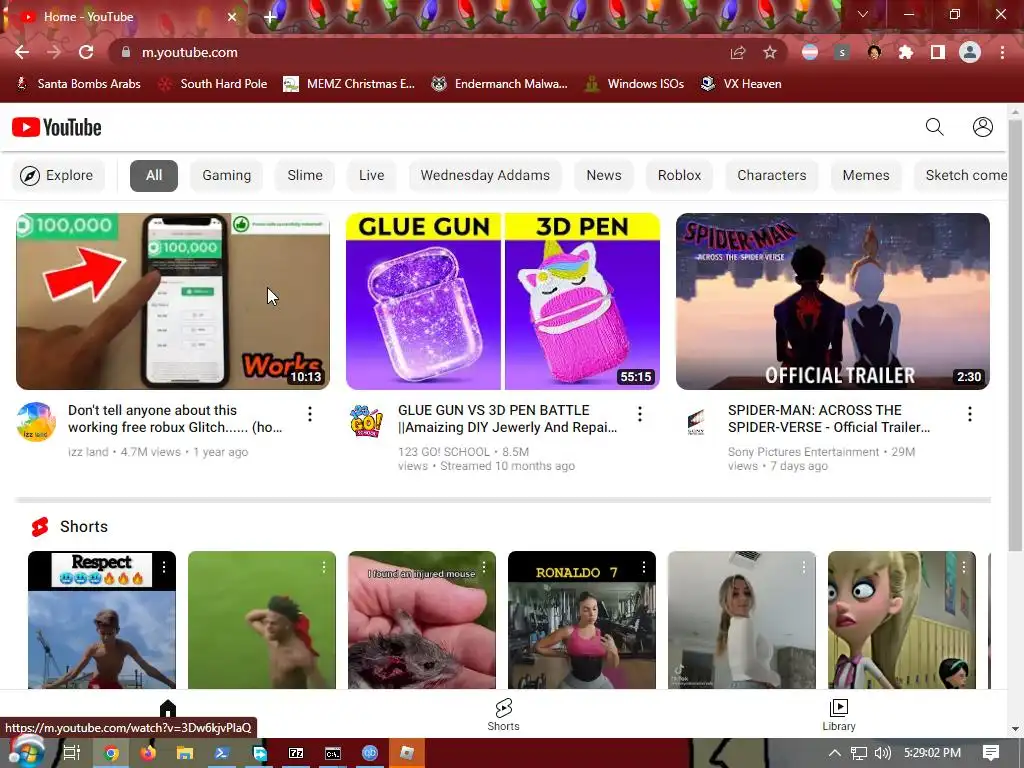The image size is (1024, 768).
Task: Open Sony Pictures channel avatar
Action: (x=696, y=422)
